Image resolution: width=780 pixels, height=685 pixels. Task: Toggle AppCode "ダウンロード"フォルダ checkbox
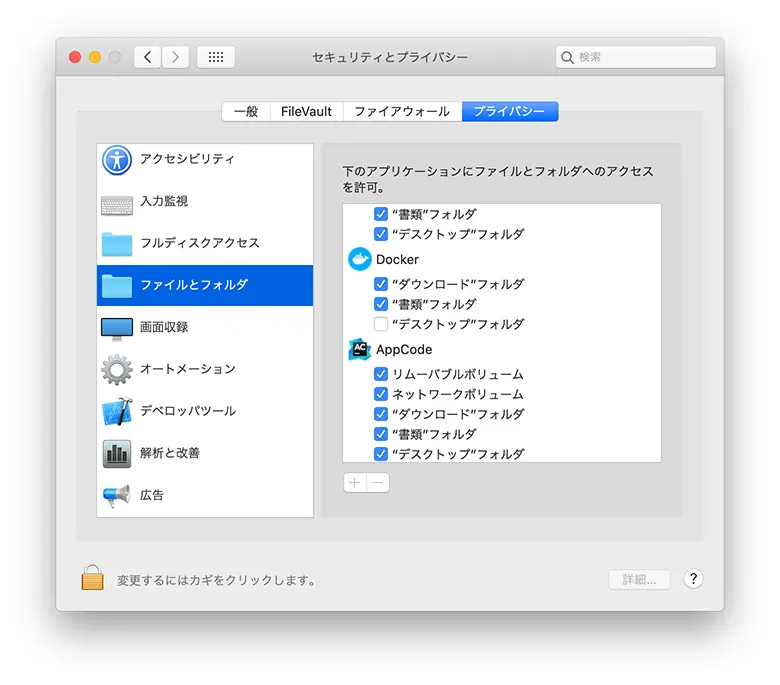coord(381,414)
